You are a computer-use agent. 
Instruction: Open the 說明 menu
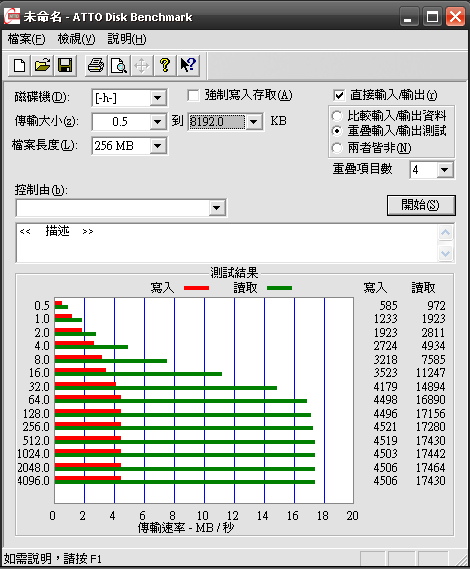pyautogui.click(x=127, y=39)
